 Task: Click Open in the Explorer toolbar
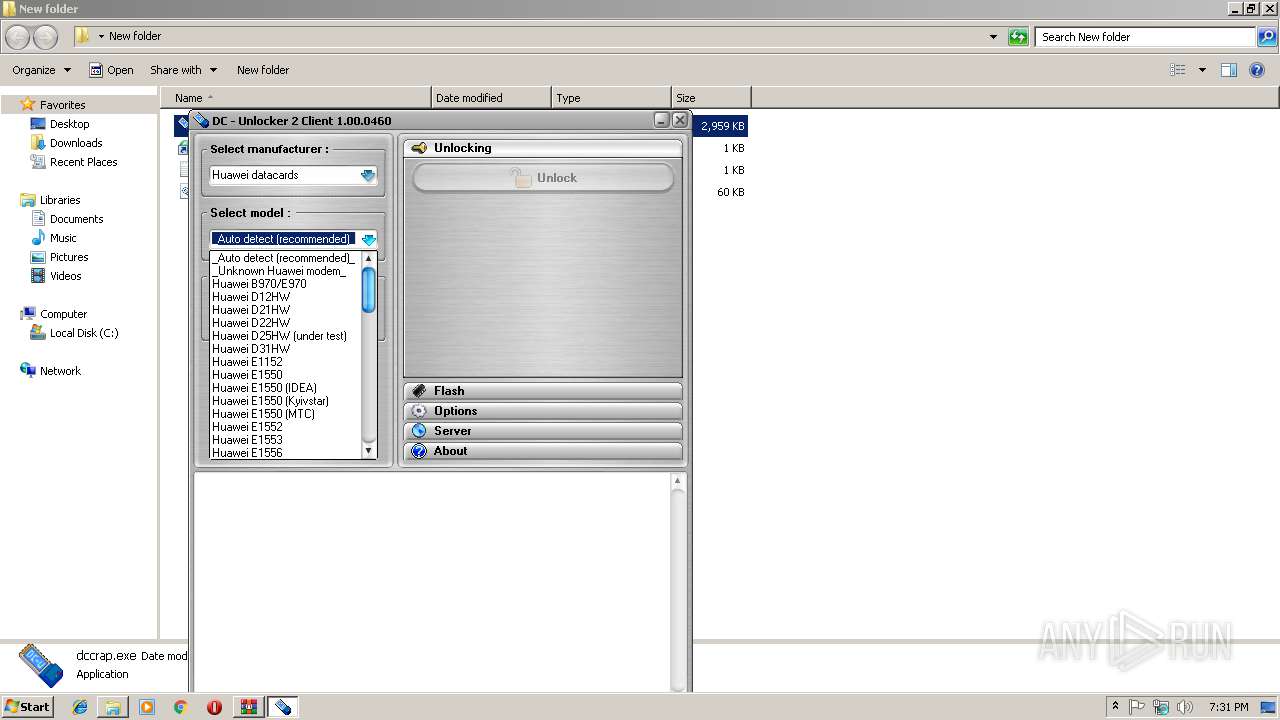[111, 70]
